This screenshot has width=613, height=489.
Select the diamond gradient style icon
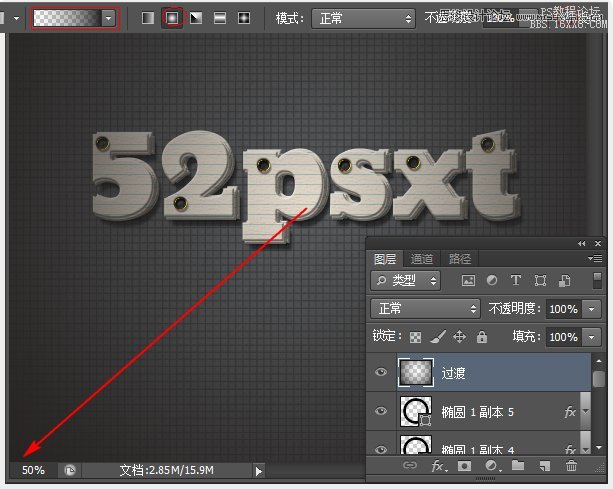(244, 18)
